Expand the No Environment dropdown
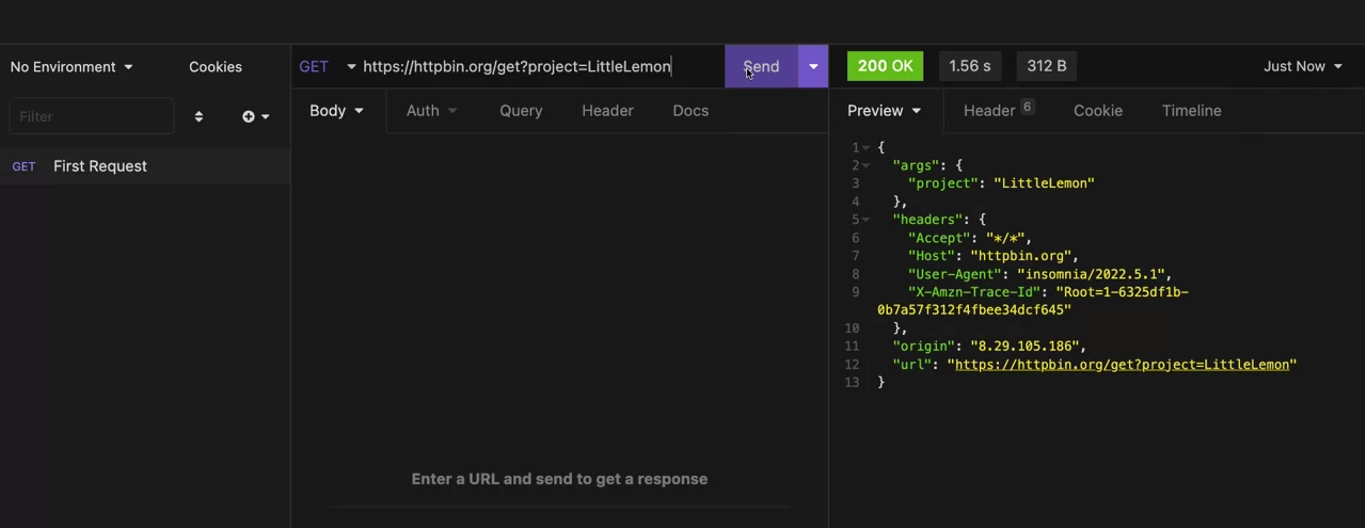The image size is (1365, 528). pos(71,67)
